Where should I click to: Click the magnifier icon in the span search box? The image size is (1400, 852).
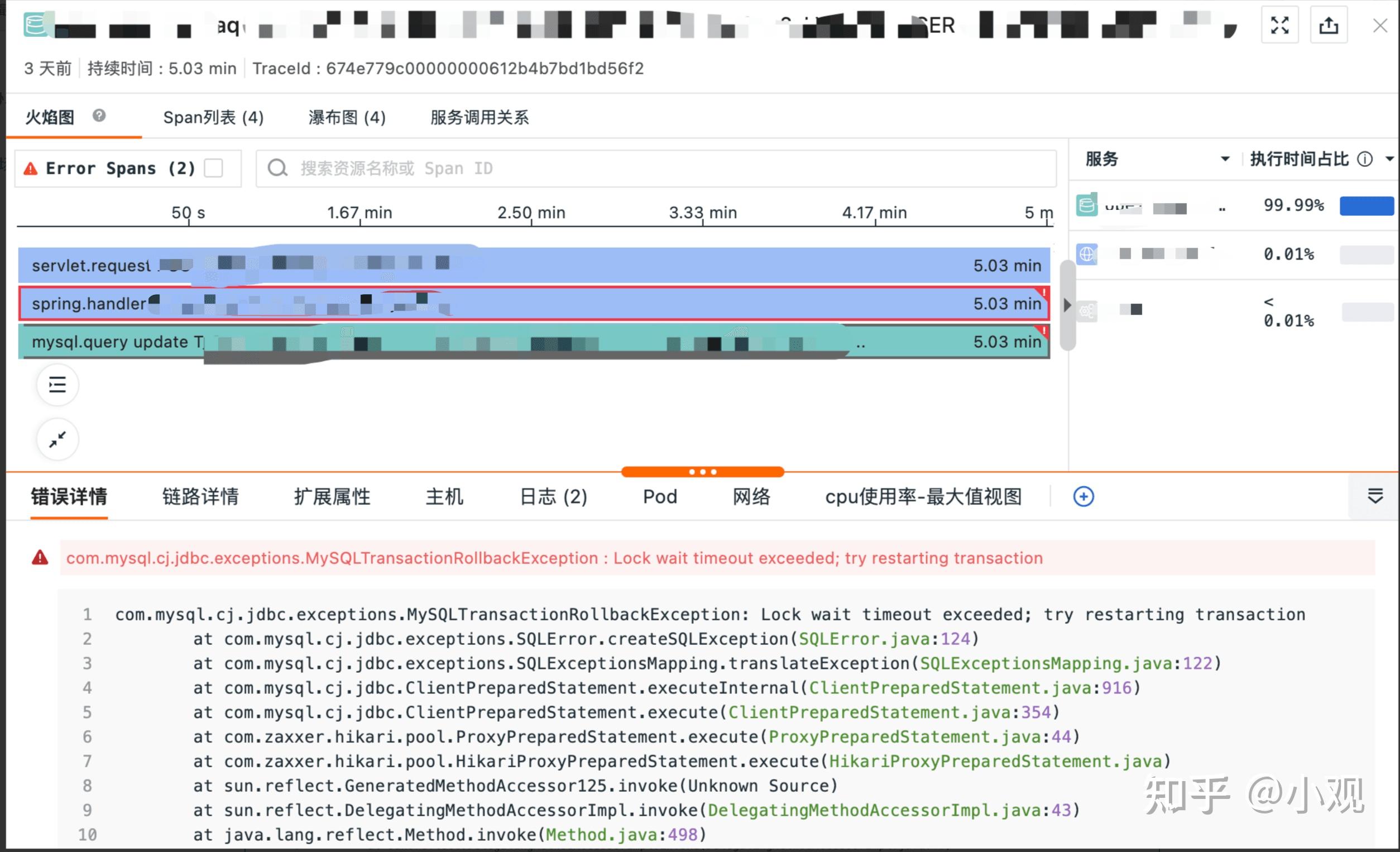278,167
